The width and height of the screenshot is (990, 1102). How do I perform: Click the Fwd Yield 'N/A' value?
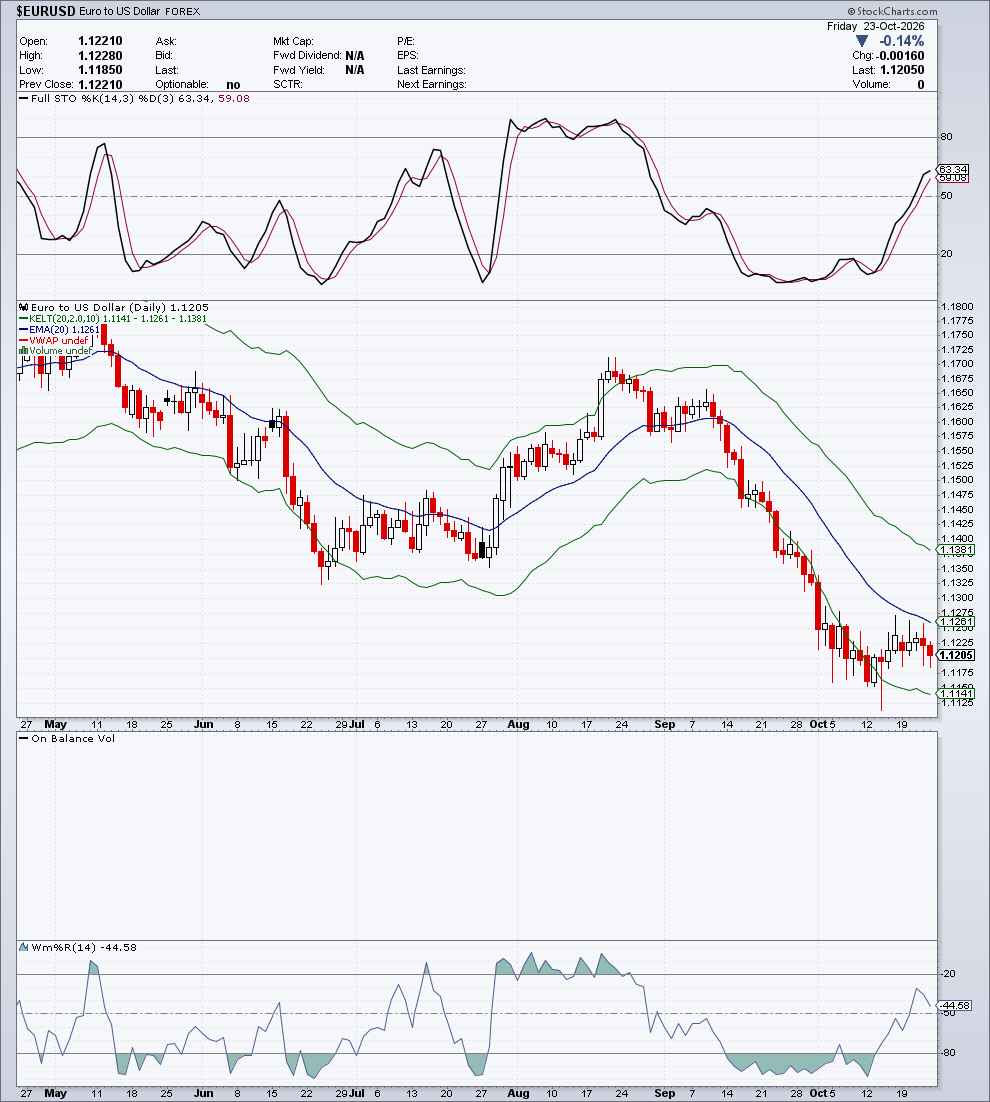coord(355,70)
